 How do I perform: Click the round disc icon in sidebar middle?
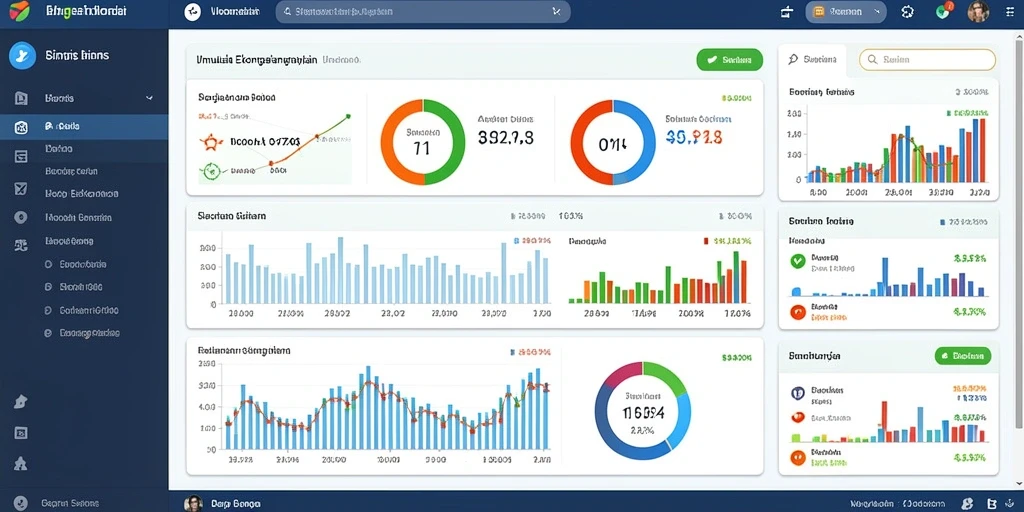point(21,217)
